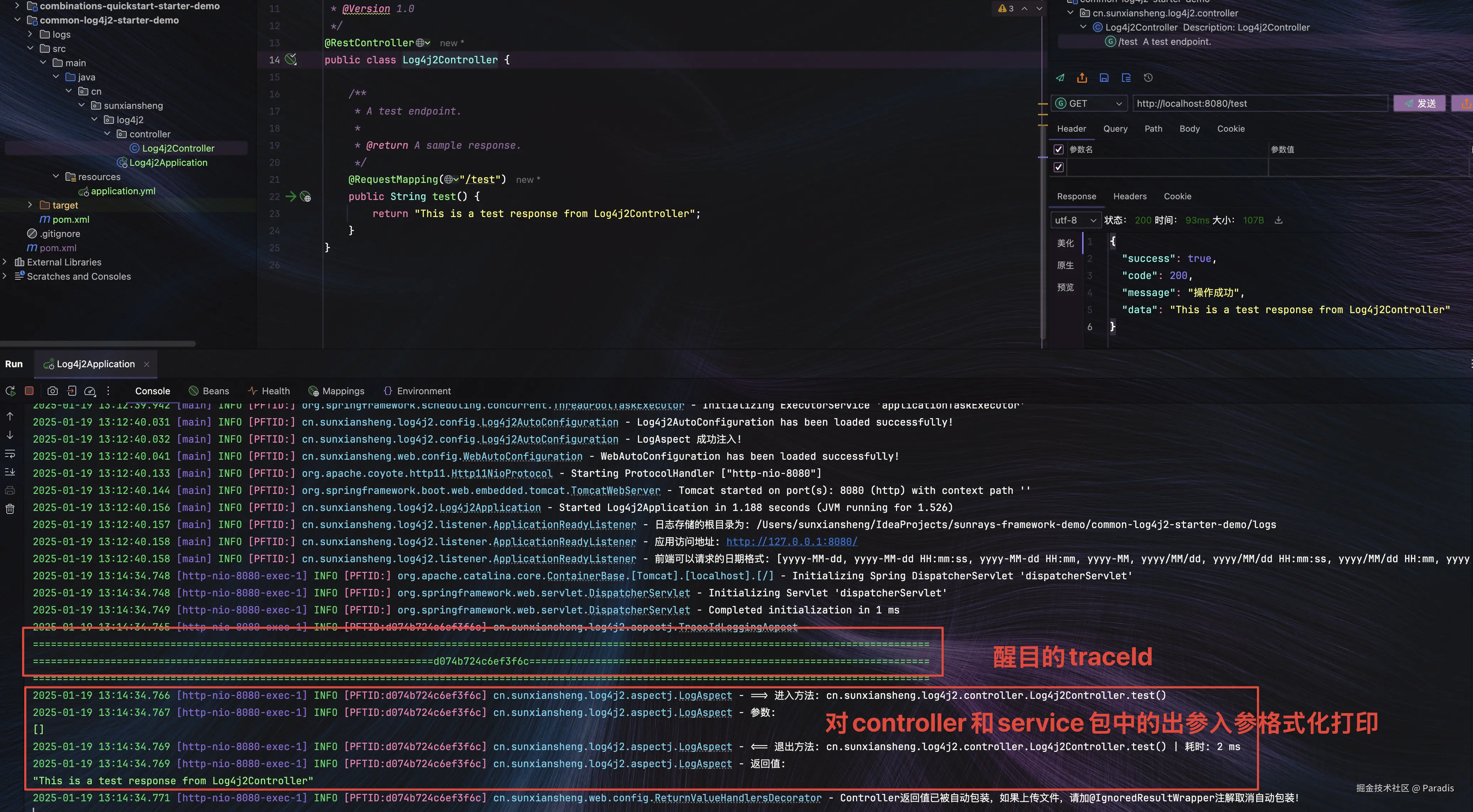Open the http://127.0.0.1:8080/ console link
This screenshot has width=1473, height=812.
tap(791, 542)
